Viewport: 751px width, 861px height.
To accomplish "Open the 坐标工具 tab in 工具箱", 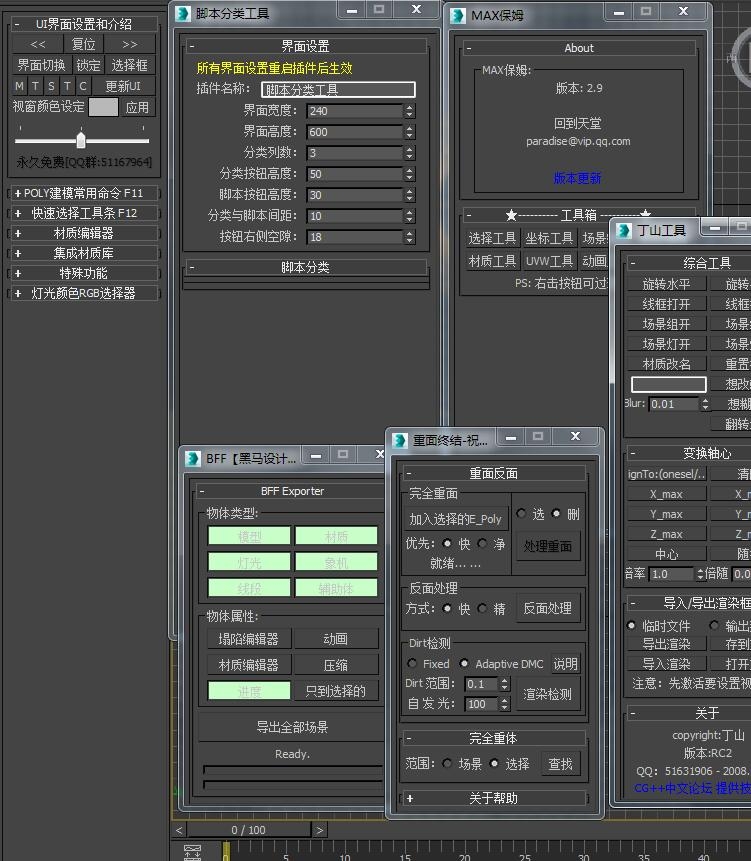I will (549, 238).
